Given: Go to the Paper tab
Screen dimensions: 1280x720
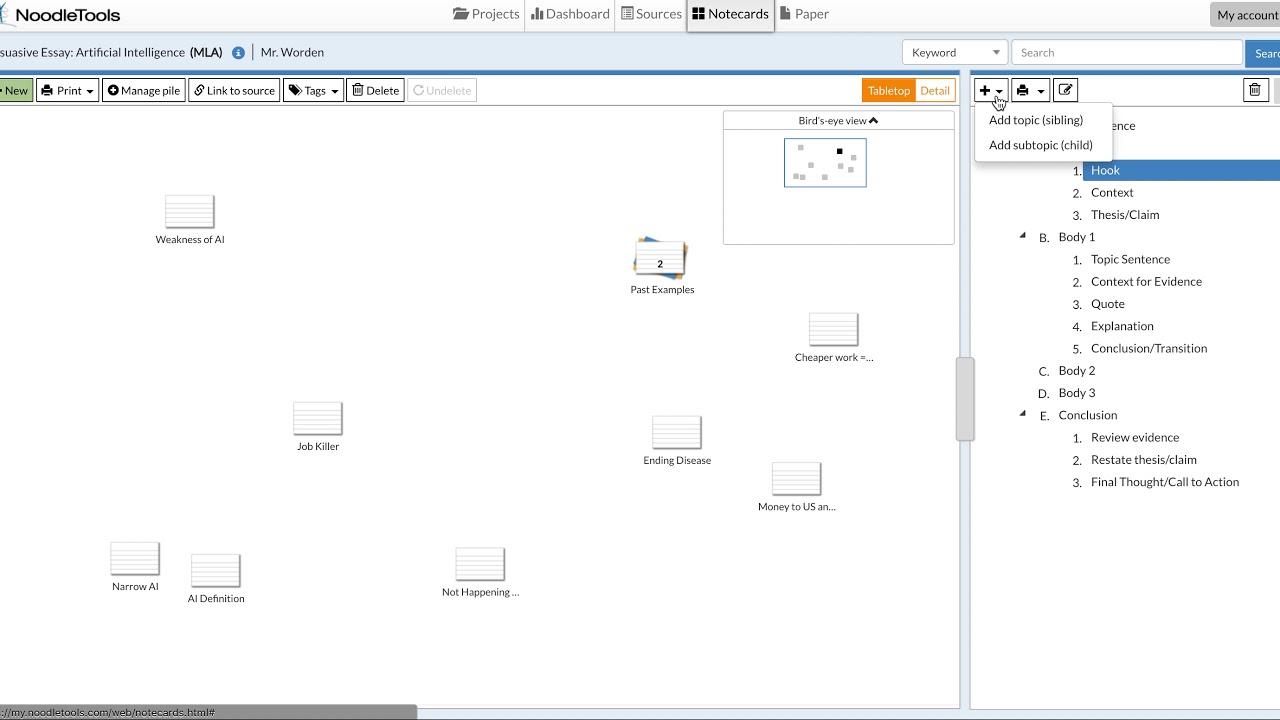Looking at the screenshot, I should point(804,14).
